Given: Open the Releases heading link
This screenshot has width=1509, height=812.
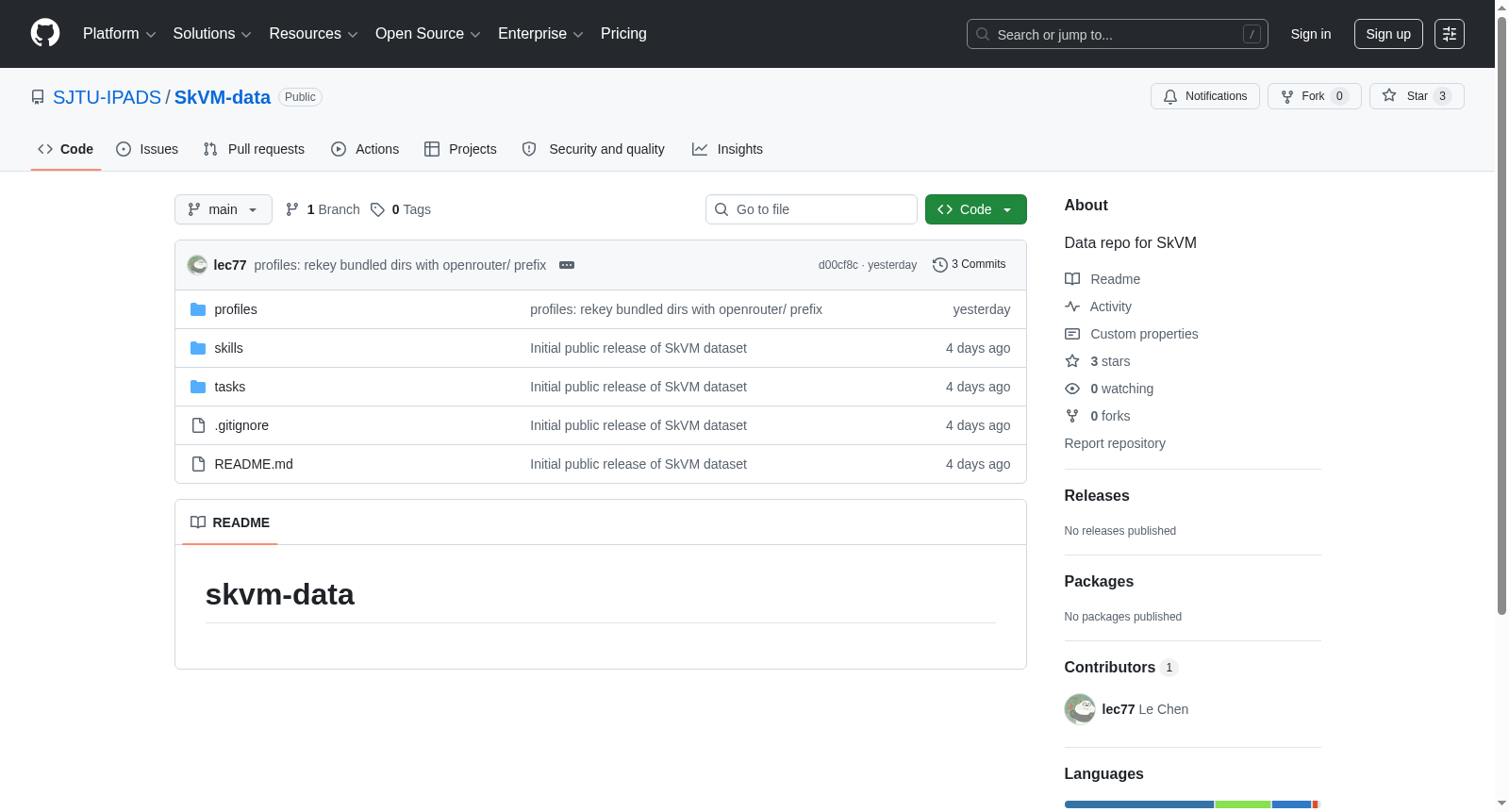Looking at the screenshot, I should (x=1097, y=496).
